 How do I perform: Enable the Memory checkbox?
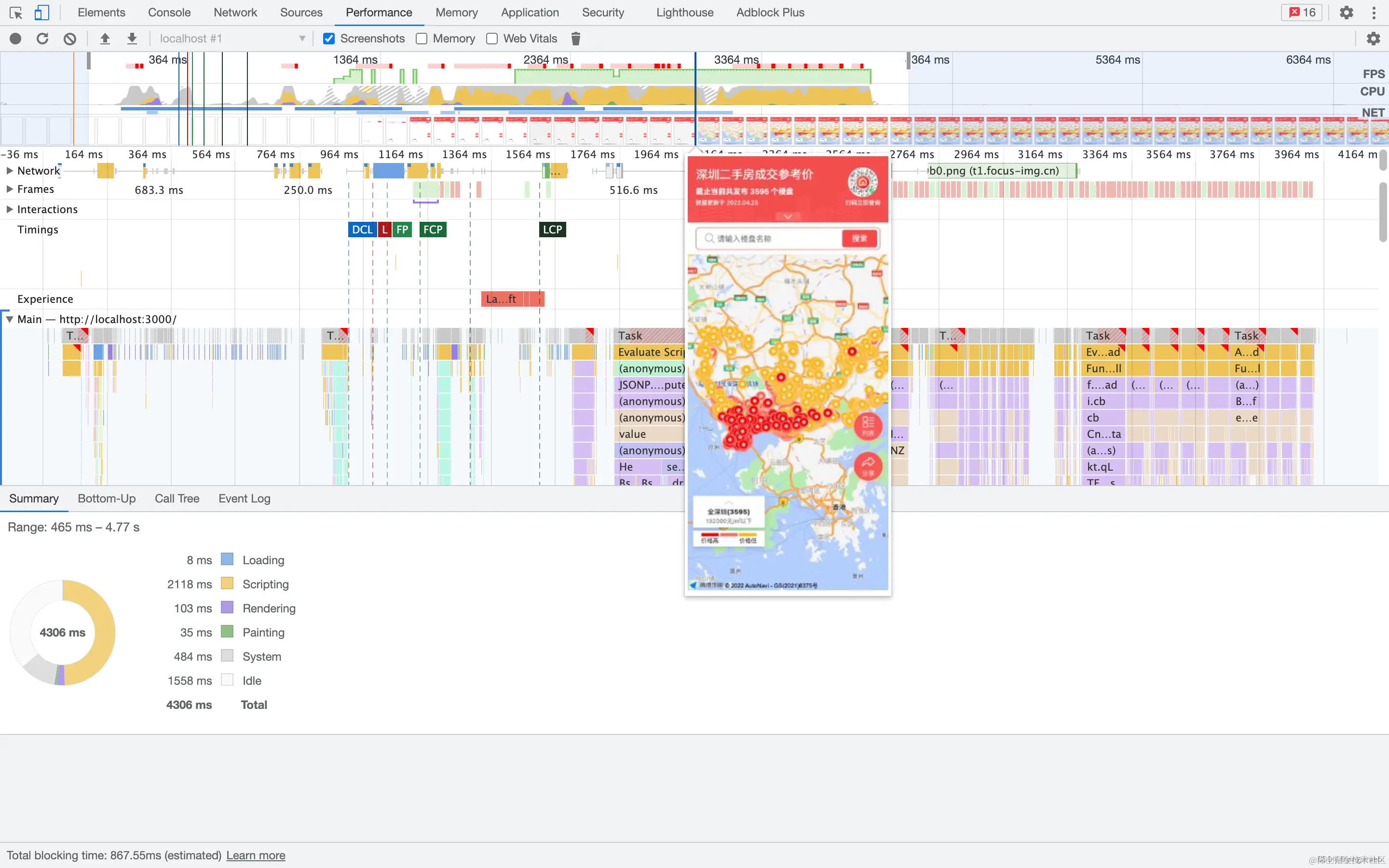[422, 39]
